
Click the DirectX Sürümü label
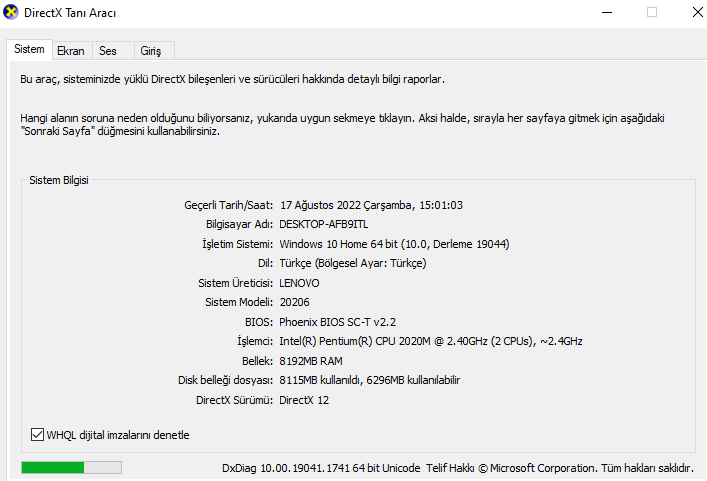coord(234,400)
